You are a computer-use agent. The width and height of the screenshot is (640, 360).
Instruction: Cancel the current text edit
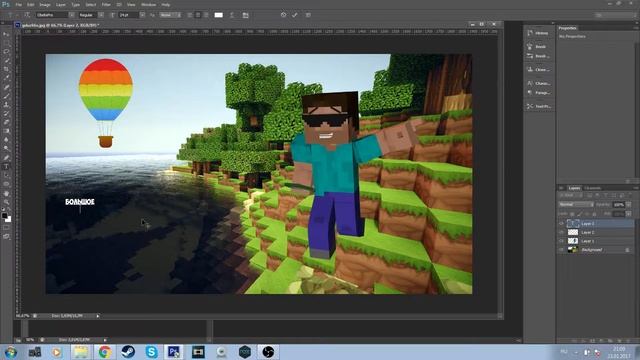(x=283, y=15)
